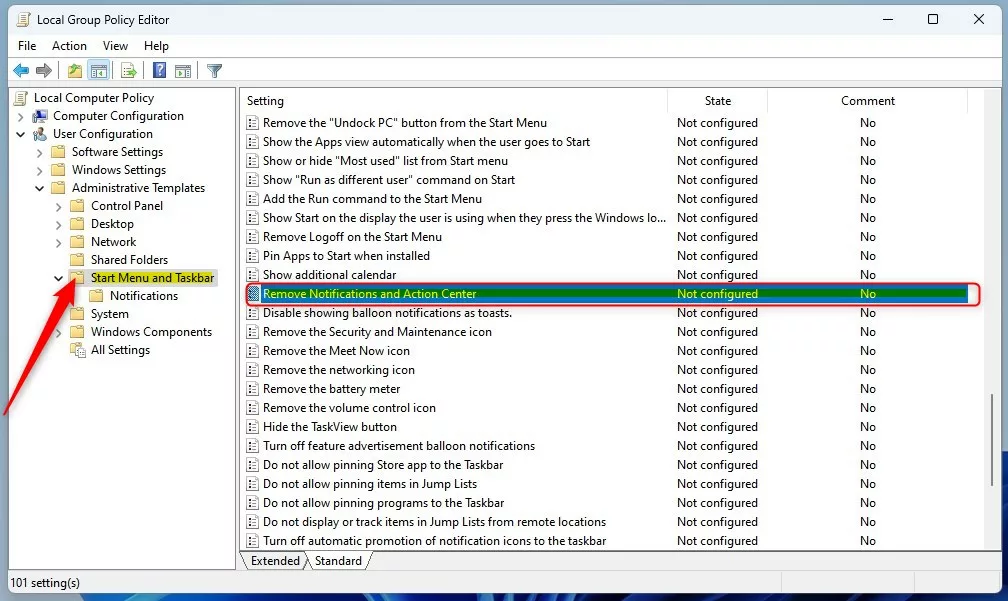Expand the Computer Configuration node

pyautogui.click(x=20, y=116)
